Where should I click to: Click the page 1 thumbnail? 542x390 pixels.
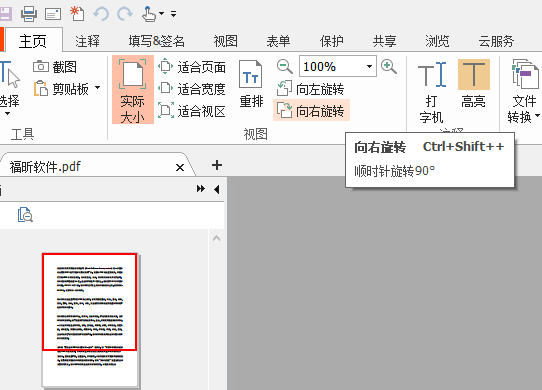coord(90,320)
